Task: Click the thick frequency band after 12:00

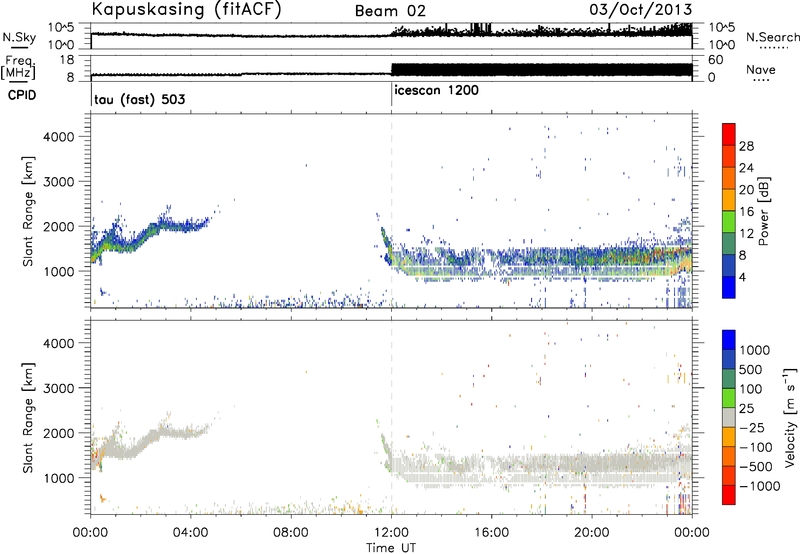Action: click(542, 69)
